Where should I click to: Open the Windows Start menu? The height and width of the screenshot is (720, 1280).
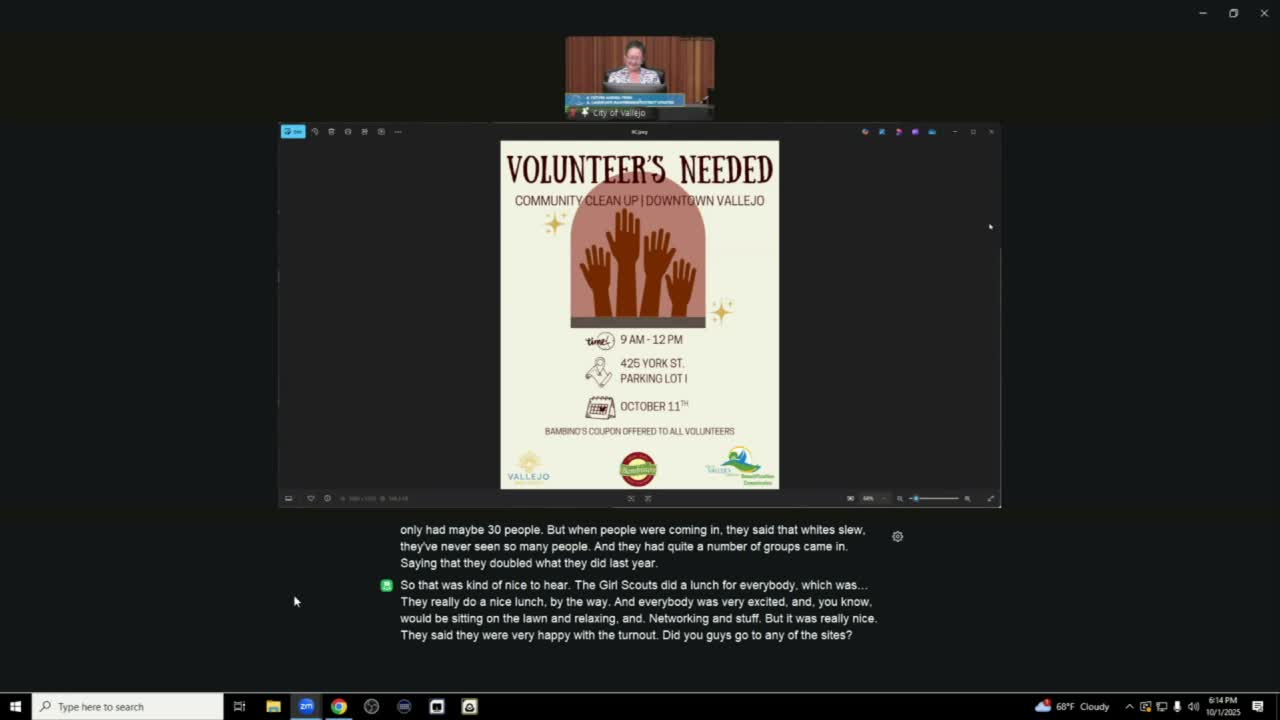pos(15,707)
